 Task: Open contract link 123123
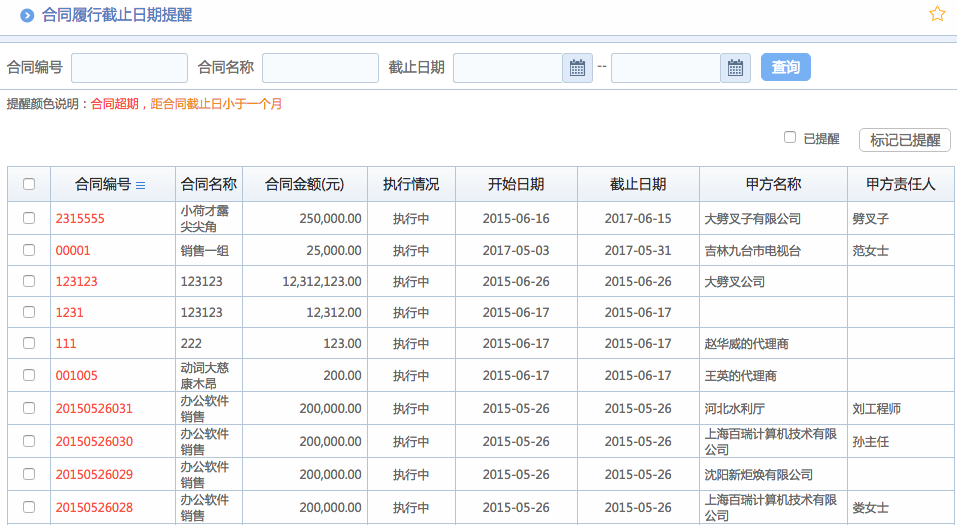click(77, 282)
